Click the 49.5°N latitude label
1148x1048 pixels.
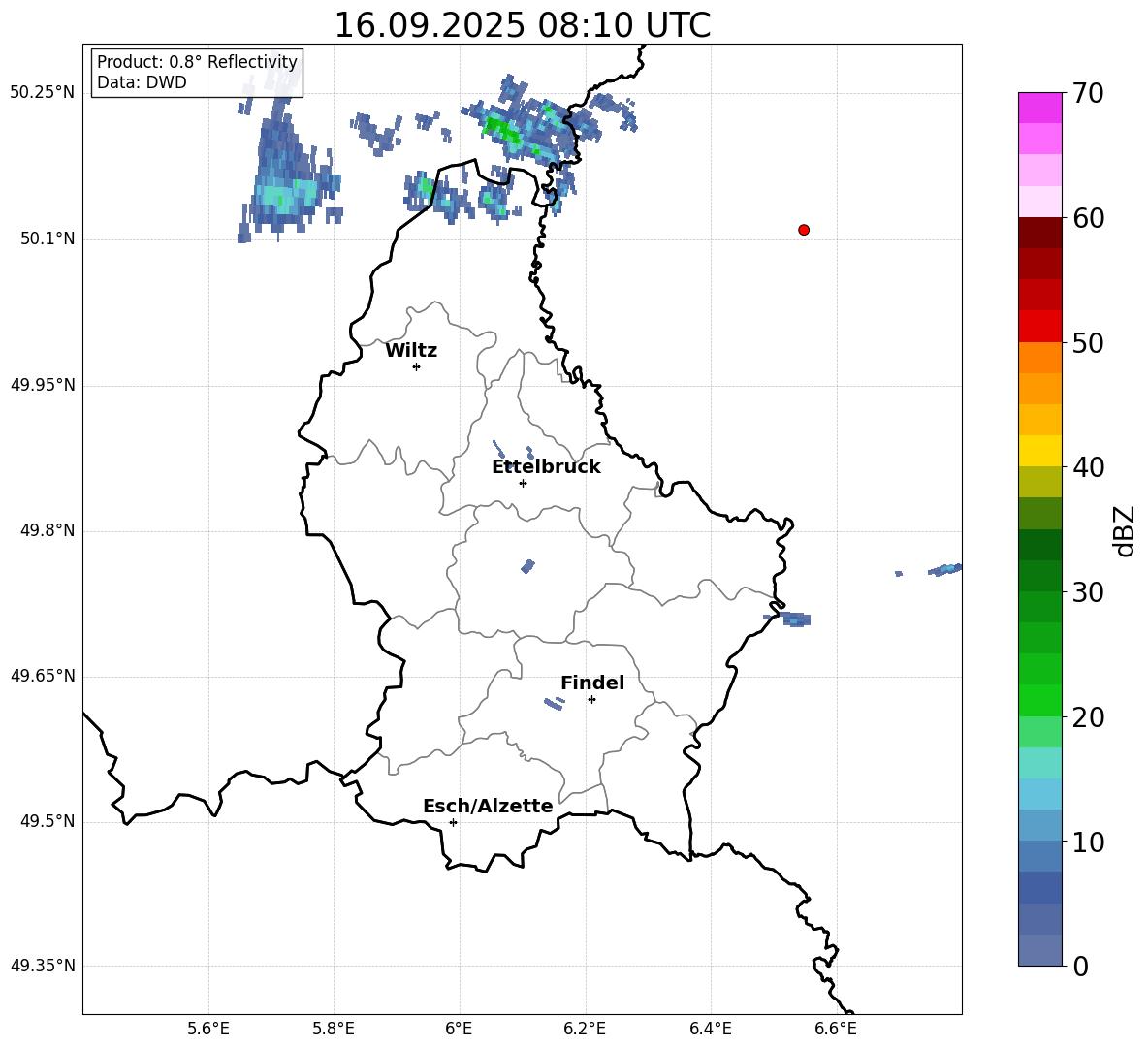[48, 821]
